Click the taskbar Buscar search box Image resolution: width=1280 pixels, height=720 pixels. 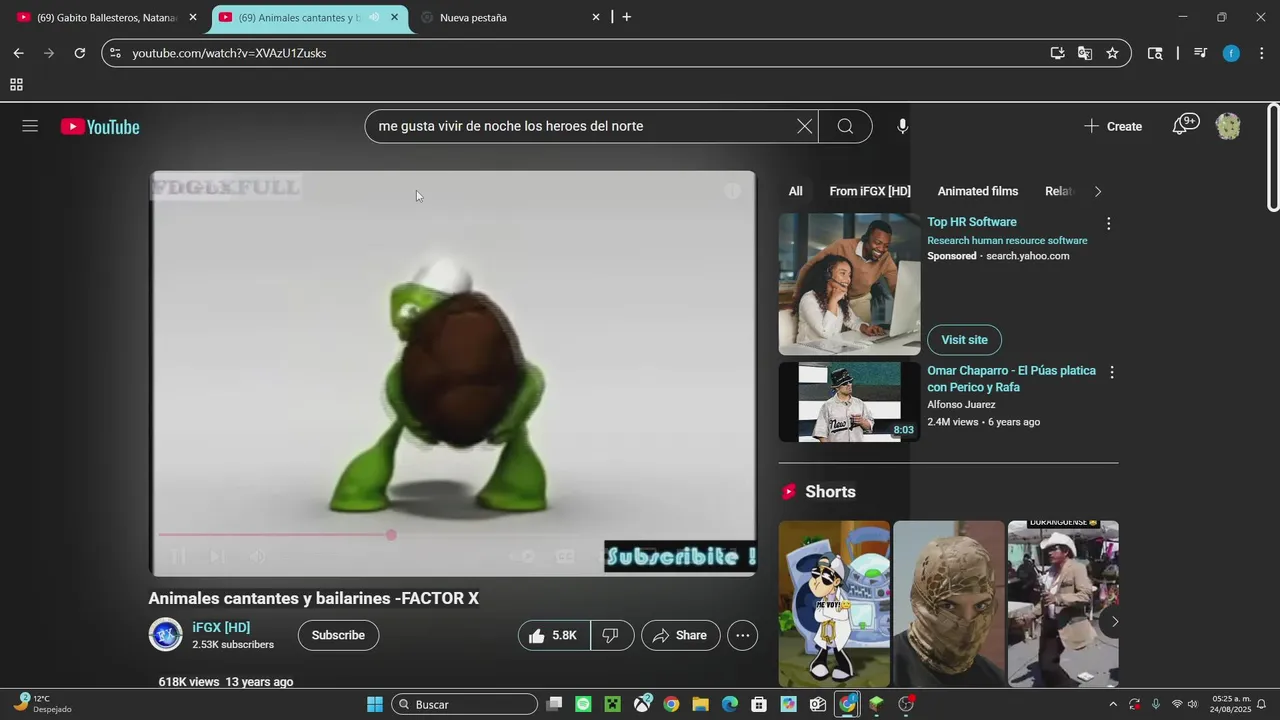point(465,704)
